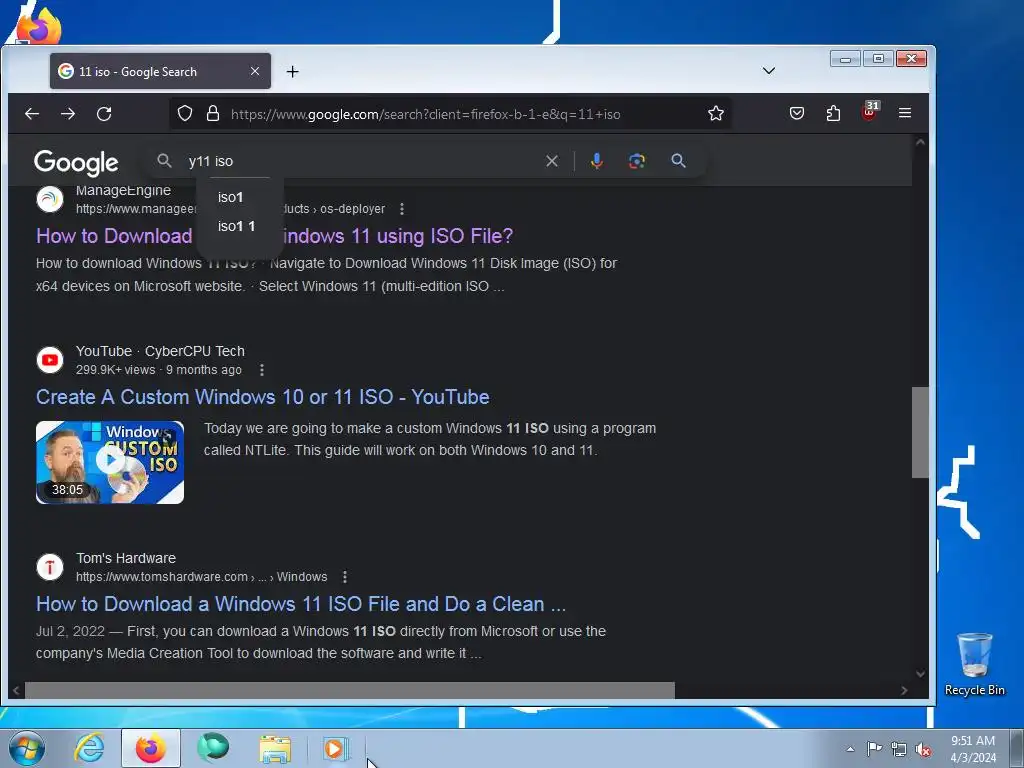Bookmark this page with the star
This screenshot has height=768, width=1024.
(x=716, y=114)
